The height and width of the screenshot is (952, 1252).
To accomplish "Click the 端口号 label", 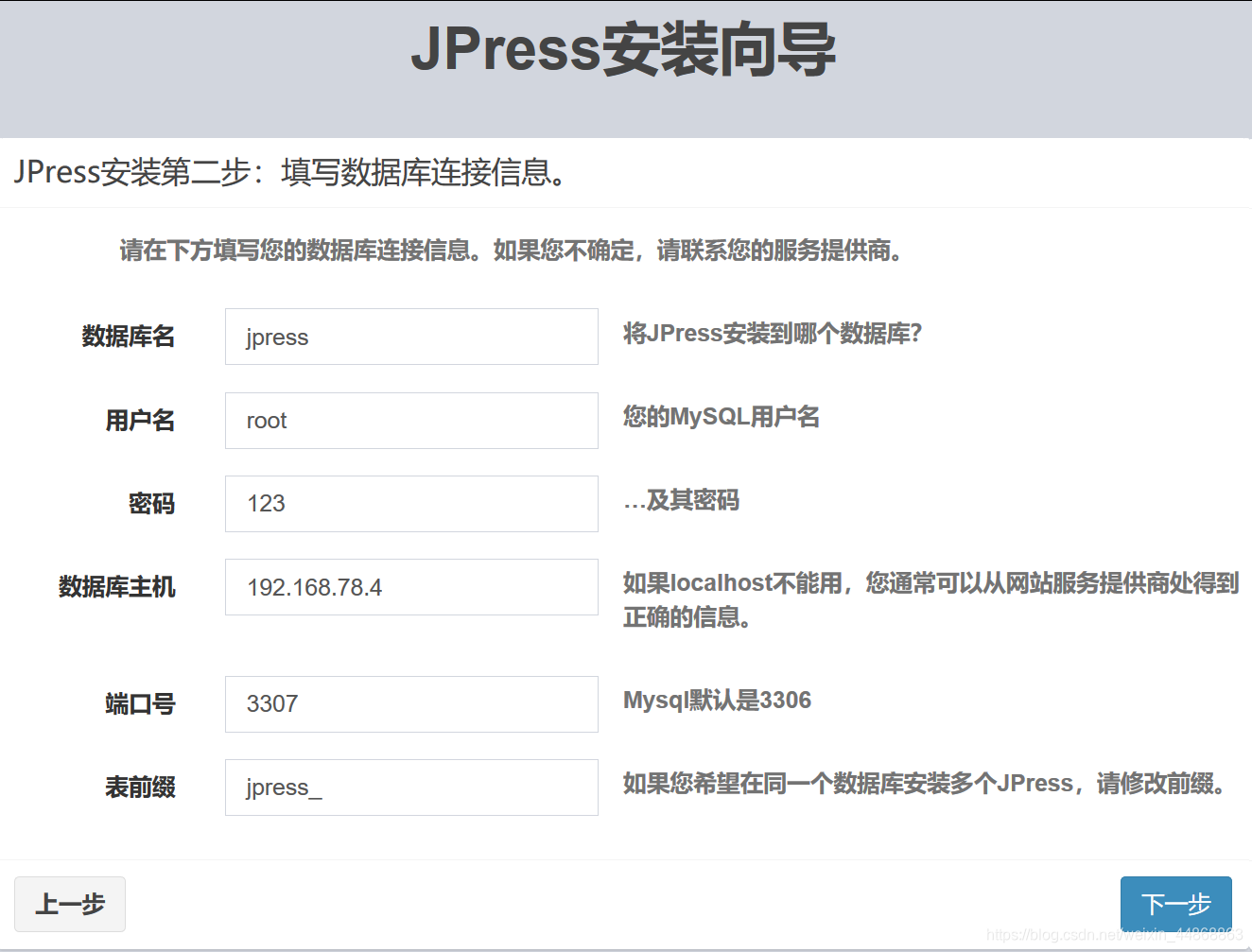I will (140, 704).
